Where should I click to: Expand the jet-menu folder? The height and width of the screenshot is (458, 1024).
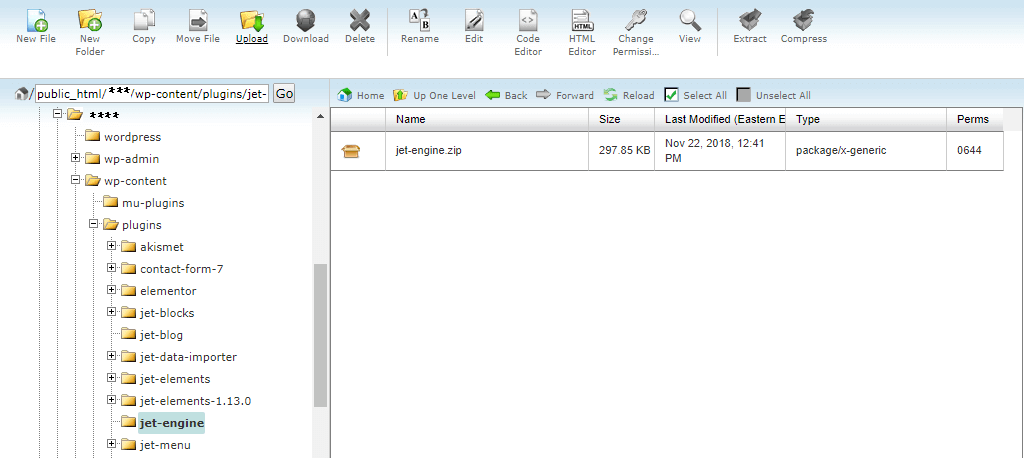point(112,445)
